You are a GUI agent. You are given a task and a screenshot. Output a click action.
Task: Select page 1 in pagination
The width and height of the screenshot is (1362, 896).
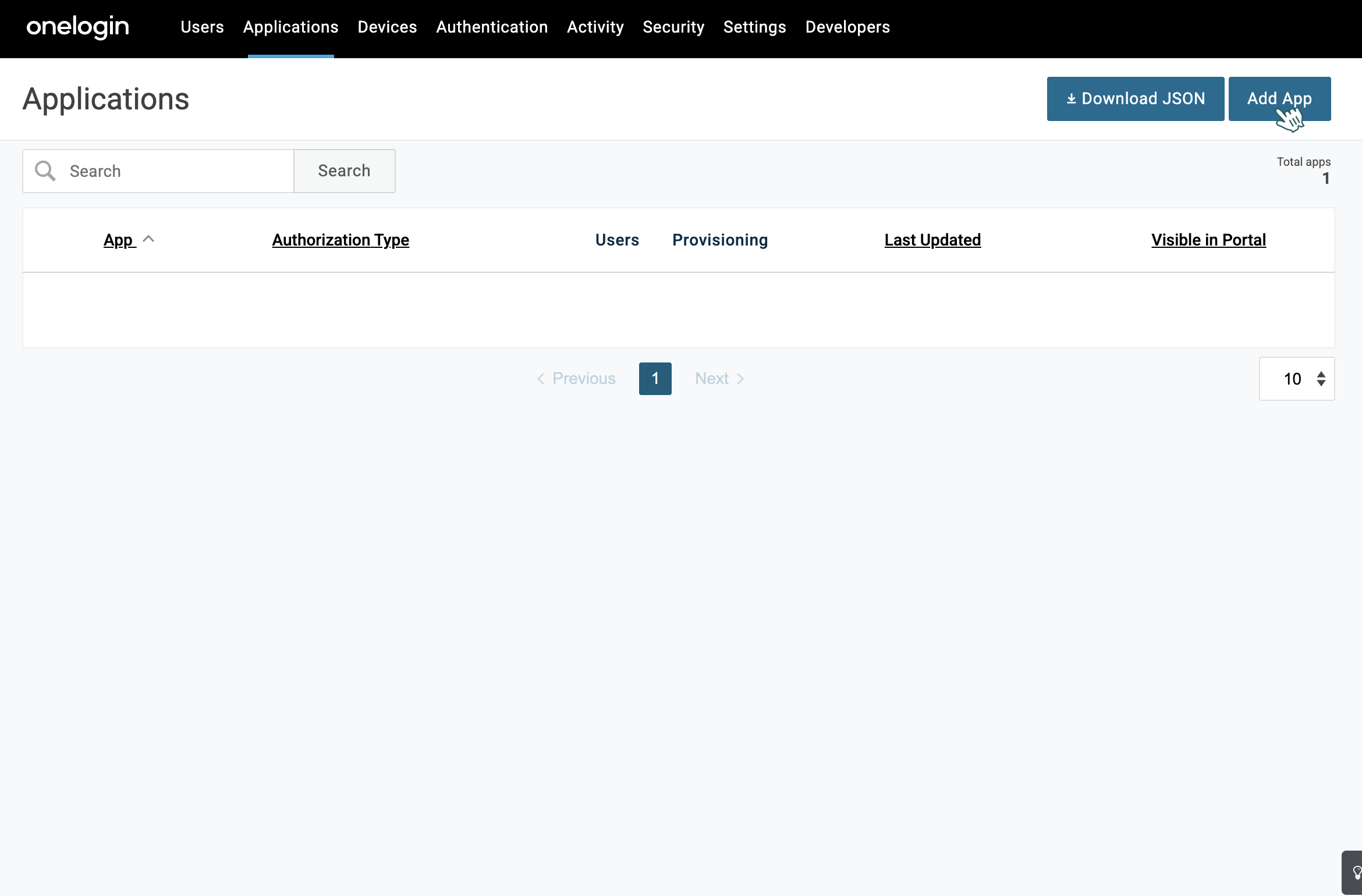pos(655,379)
